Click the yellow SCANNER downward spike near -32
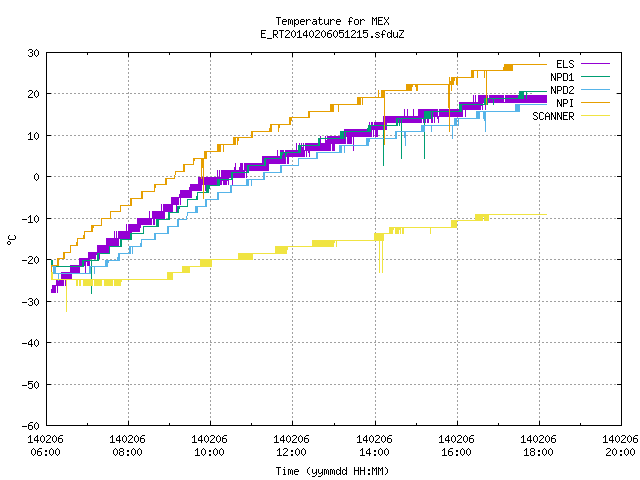The height and width of the screenshot is (480, 640). pyautogui.click(x=67, y=298)
